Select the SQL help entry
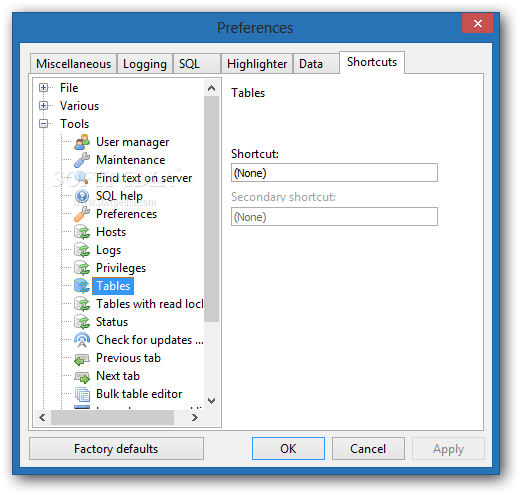The image size is (520, 495). (x=119, y=196)
